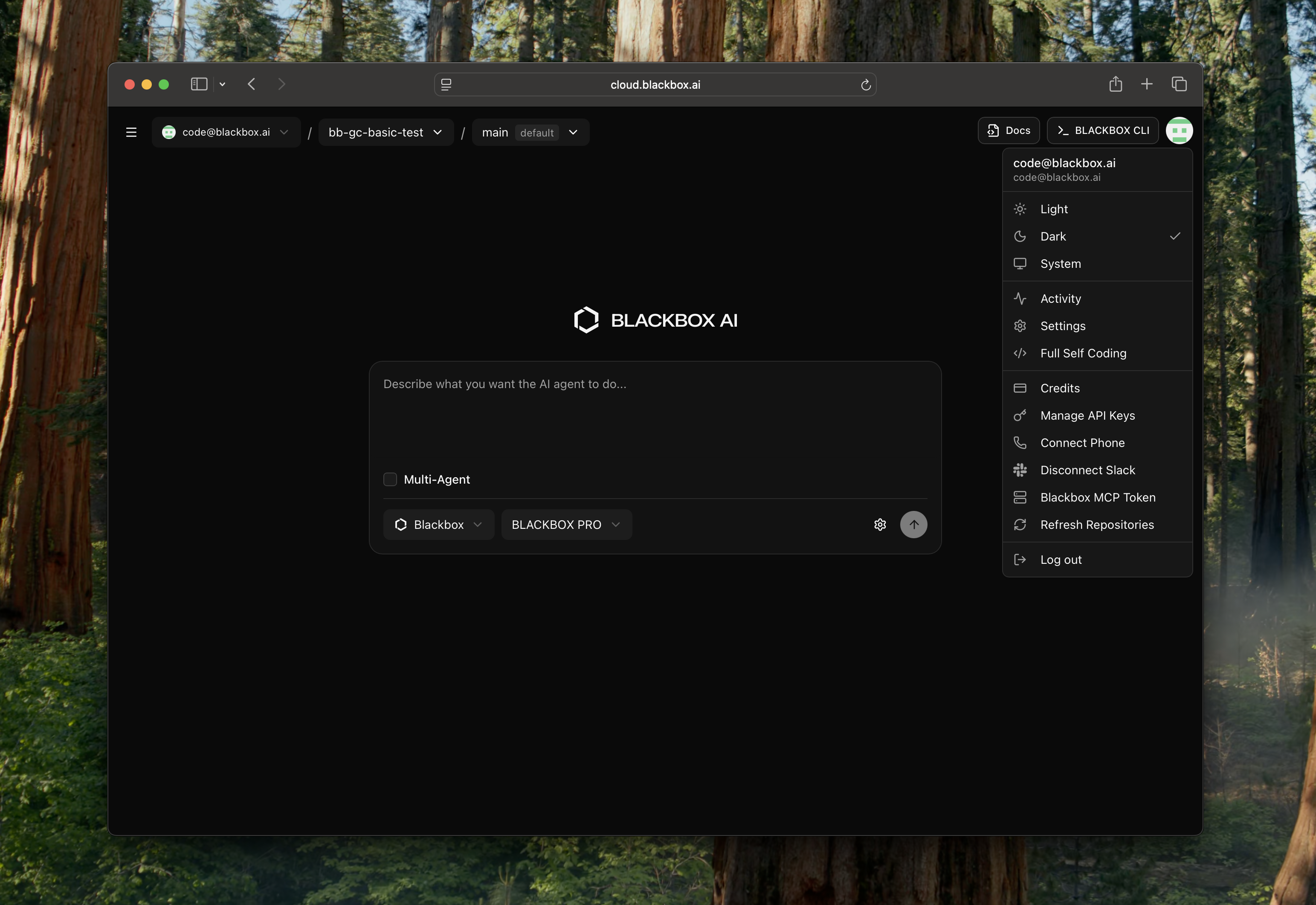Image resolution: width=1316 pixels, height=905 pixels.
Task: Click the submit arrow button
Action: [x=913, y=525]
